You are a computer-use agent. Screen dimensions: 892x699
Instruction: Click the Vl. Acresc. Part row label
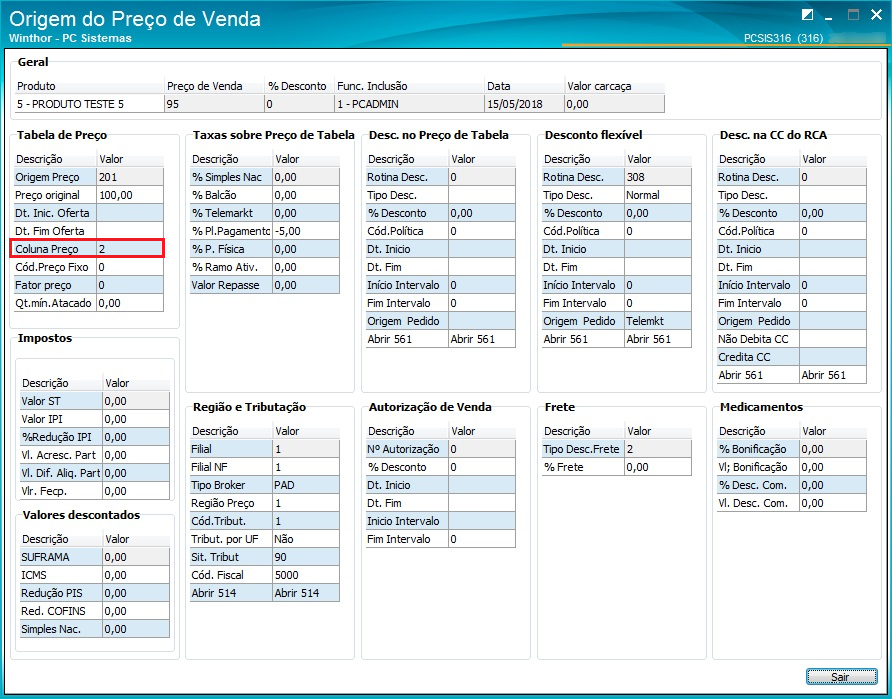click(61, 455)
